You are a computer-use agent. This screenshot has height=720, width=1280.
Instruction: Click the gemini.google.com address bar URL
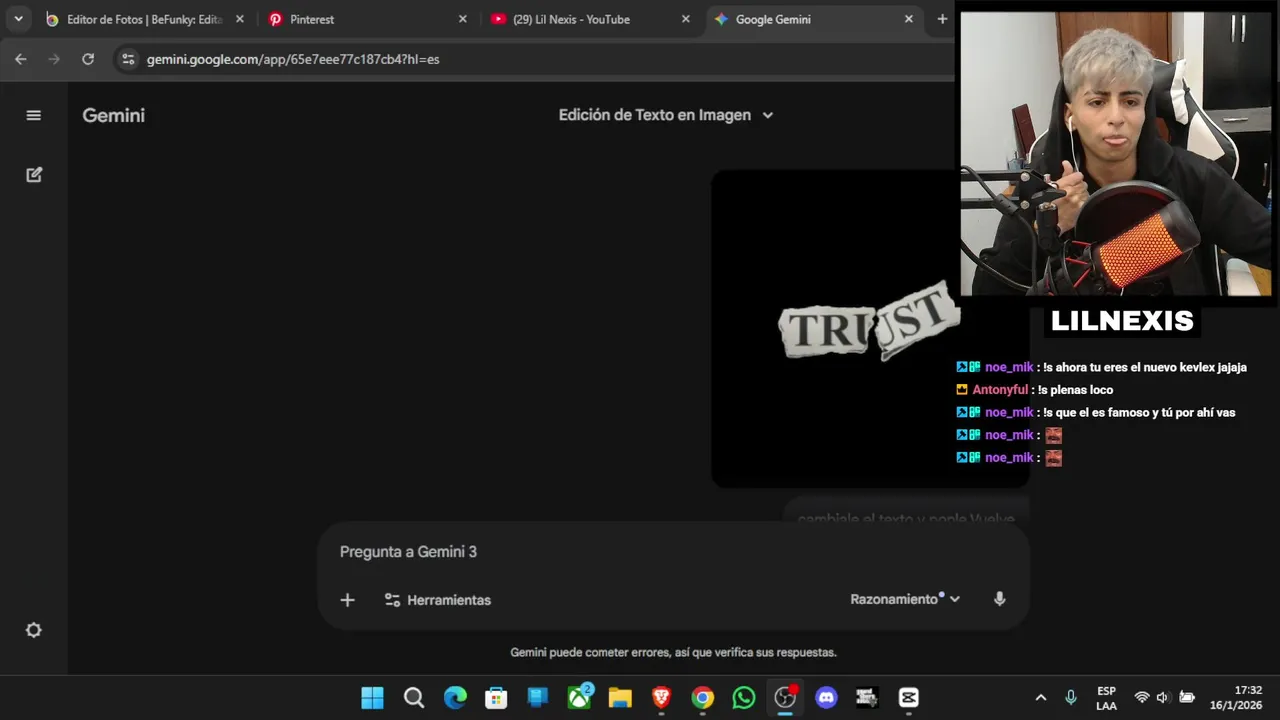coord(293,59)
